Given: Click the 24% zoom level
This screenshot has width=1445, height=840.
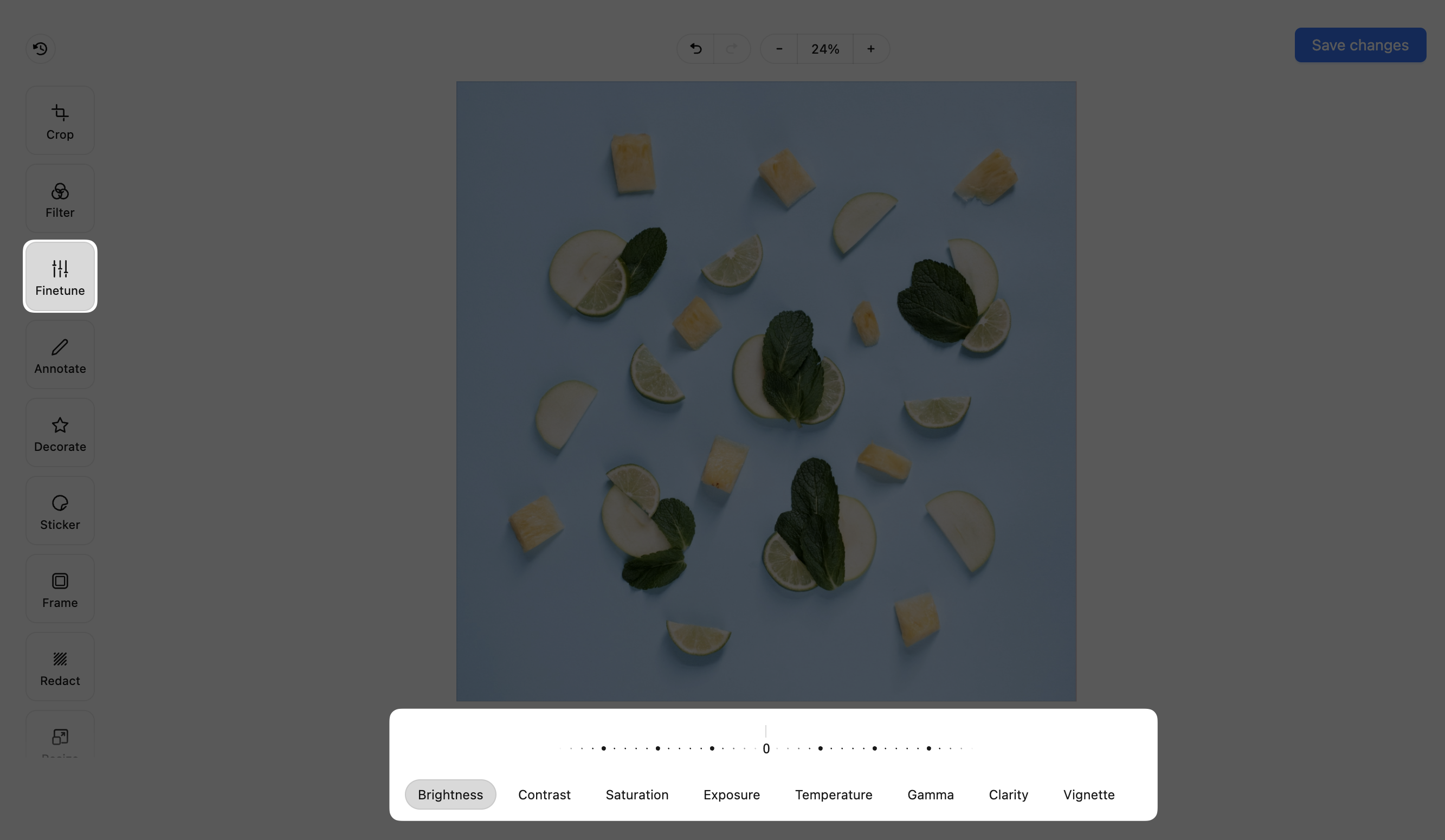Looking at the screenshot, I should [x=824, y=49].
